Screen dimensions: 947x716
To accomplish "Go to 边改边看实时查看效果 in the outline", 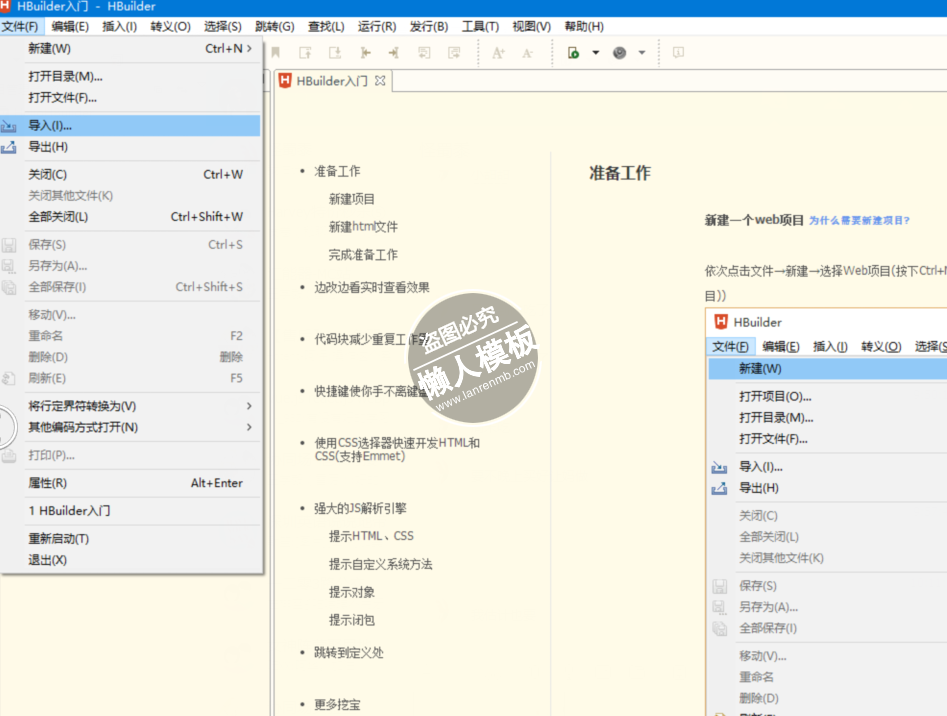I will coord(371,287).
